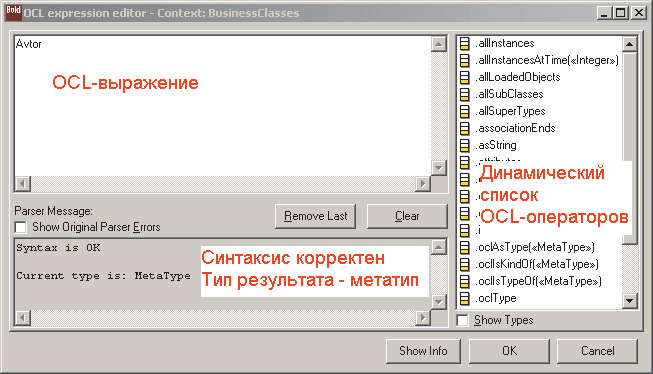Click right arrow of parser message horizontal scrollbar

[423, 318]
